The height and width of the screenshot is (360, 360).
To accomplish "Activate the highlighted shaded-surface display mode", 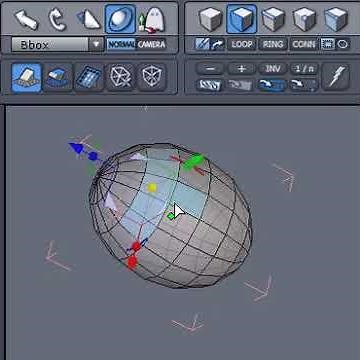I will coord(26,78).
